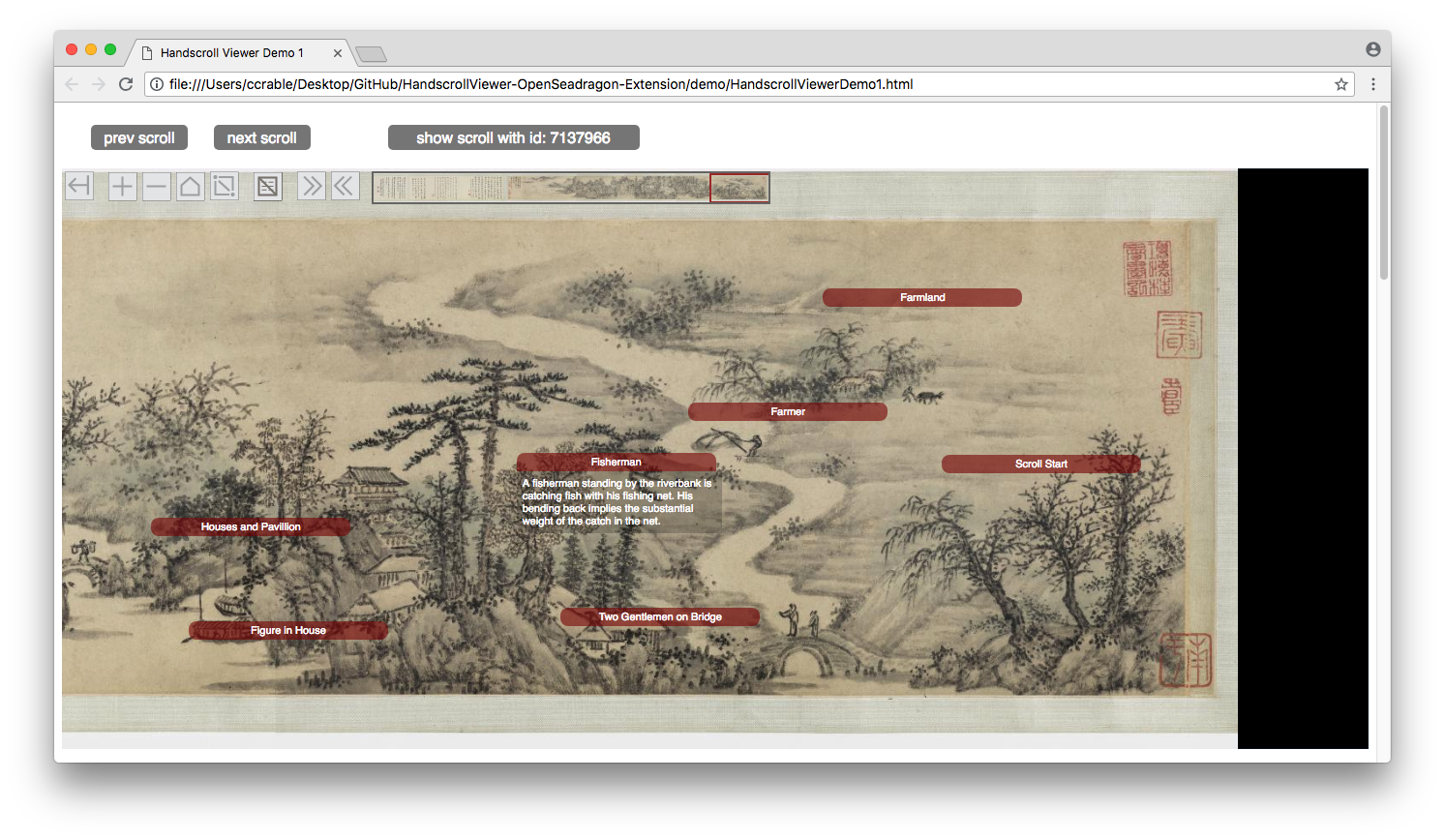Select the red viewport box in navigator strip
The image size is (1445, 840).
(x=739, y=188)
